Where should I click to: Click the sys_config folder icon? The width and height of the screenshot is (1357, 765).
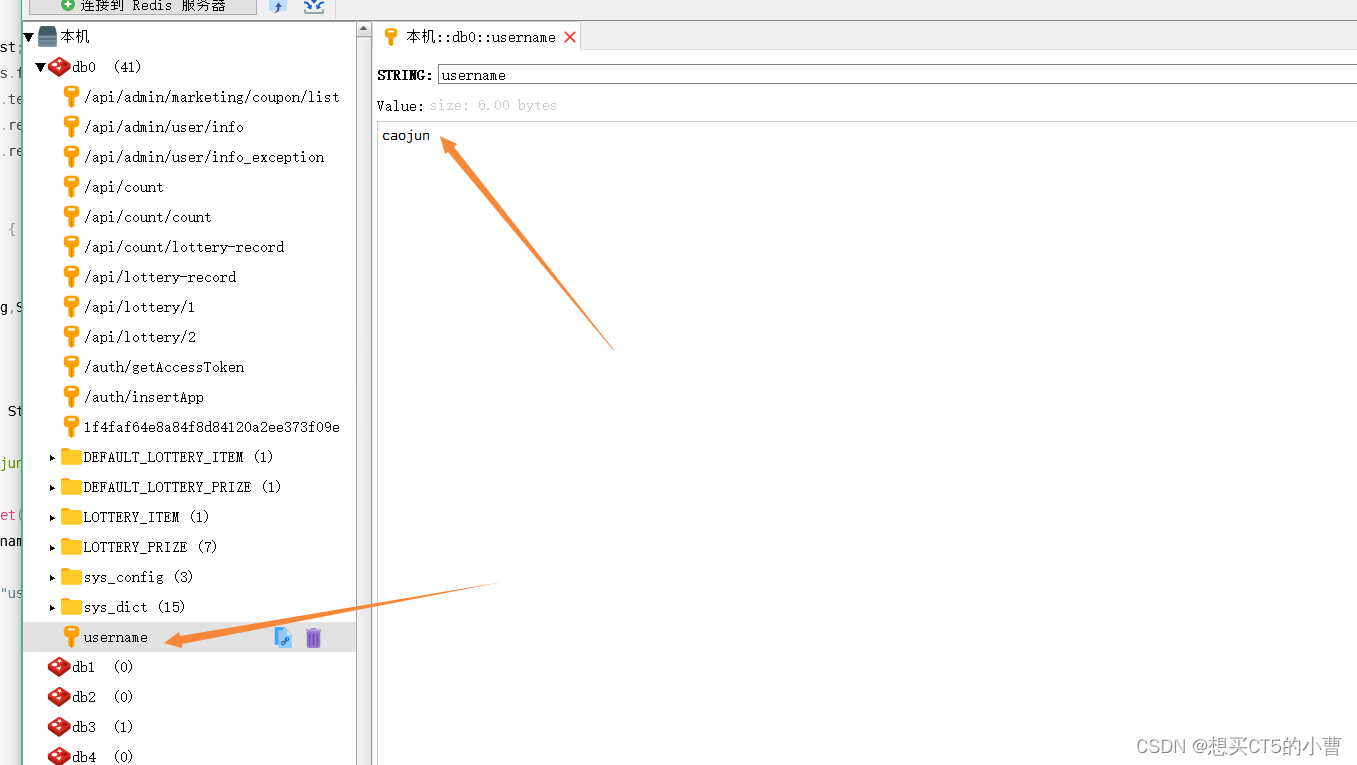pyautogui.click(x=71, y=577)
